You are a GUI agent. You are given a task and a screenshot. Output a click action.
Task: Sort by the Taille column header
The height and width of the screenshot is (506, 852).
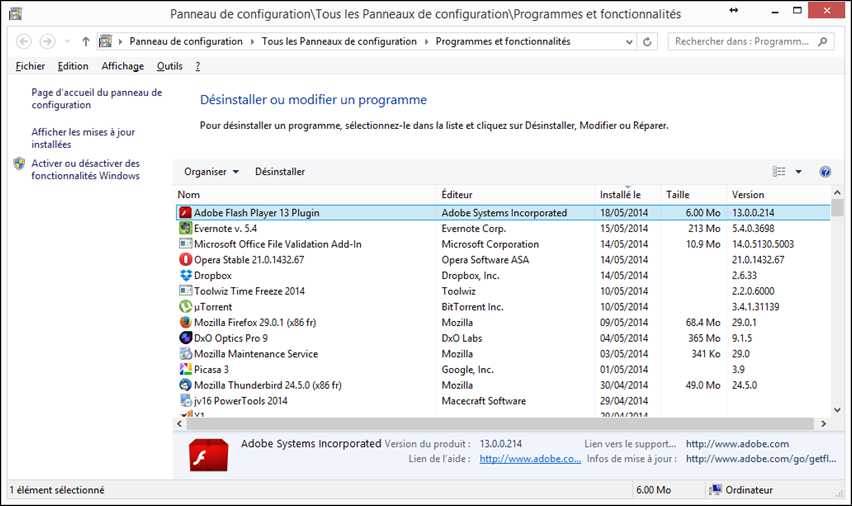pyautogui.click(x=694, y=195)
